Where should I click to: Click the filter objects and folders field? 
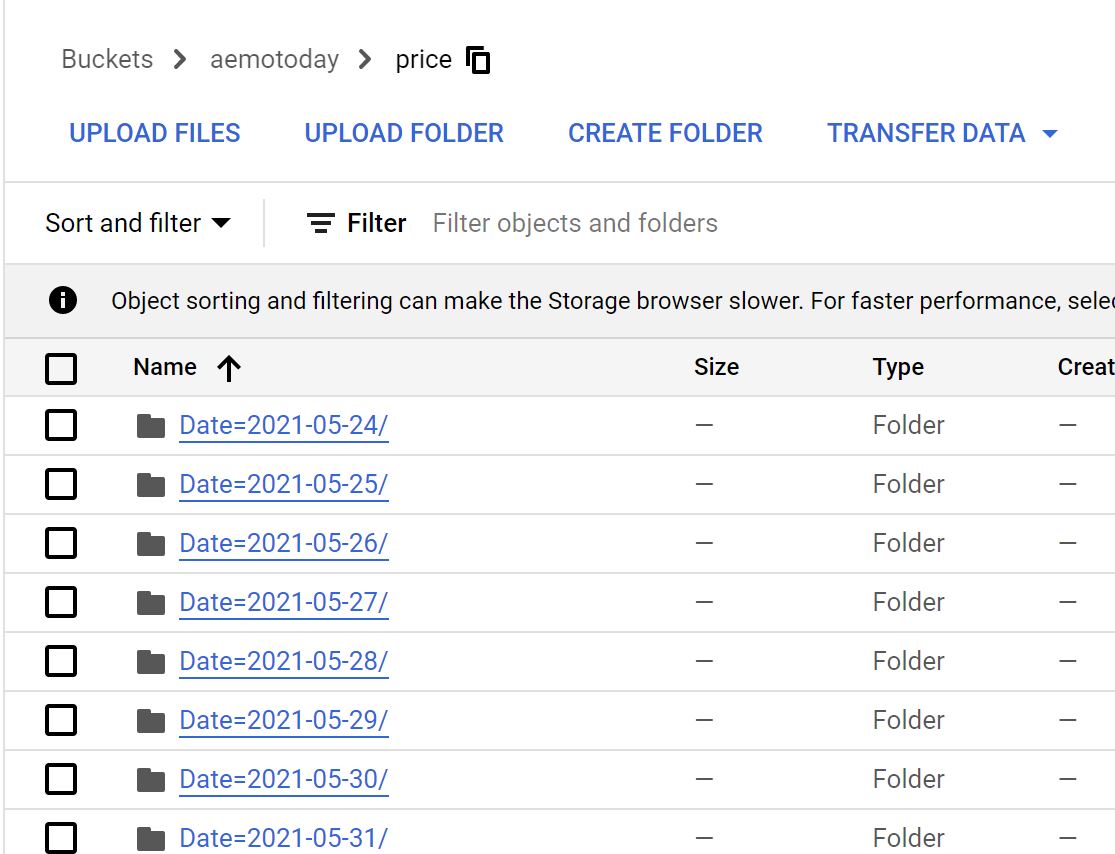point(575,223)
